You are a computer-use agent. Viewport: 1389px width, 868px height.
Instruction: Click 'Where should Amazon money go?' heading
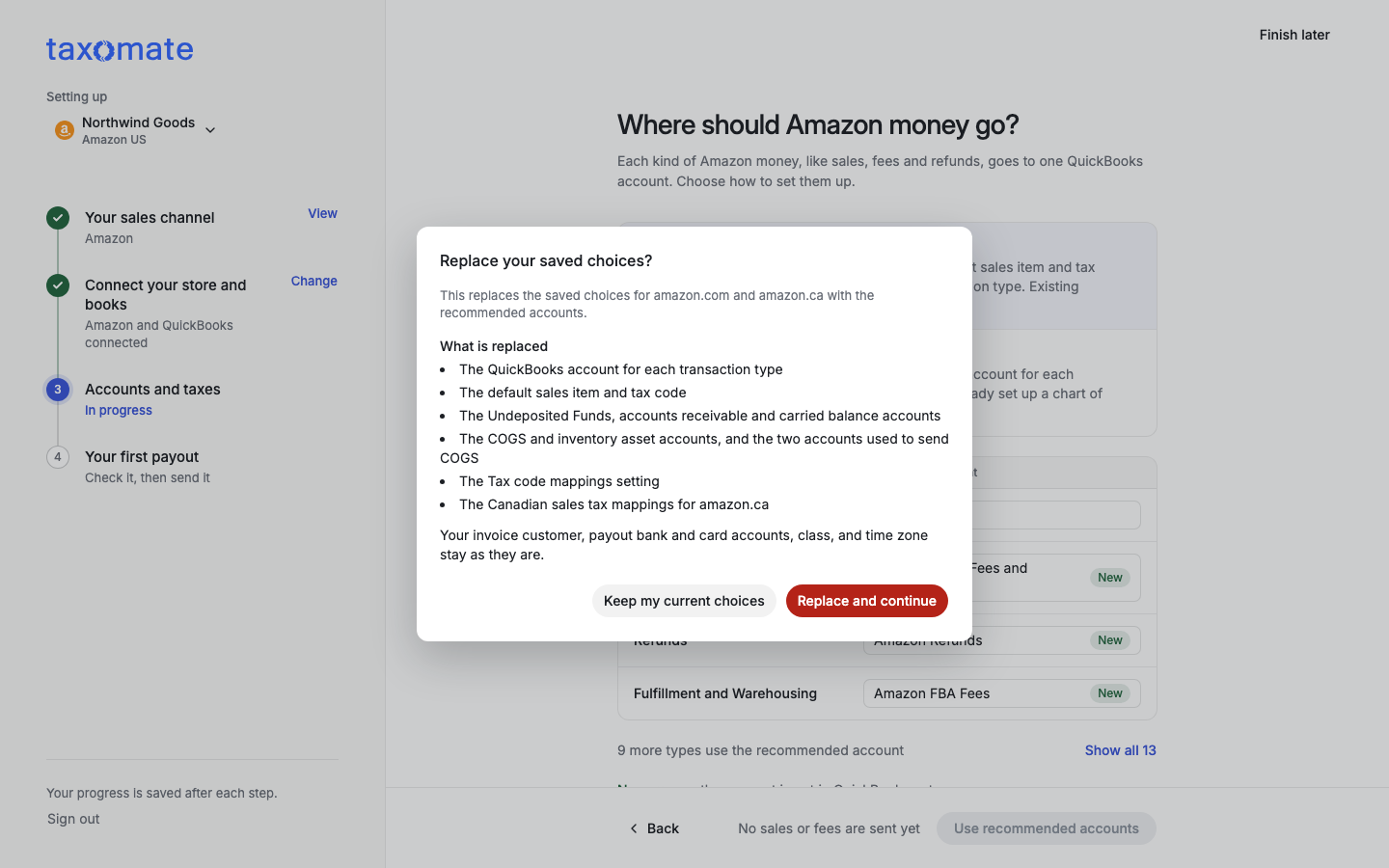(x=818, y=125)
